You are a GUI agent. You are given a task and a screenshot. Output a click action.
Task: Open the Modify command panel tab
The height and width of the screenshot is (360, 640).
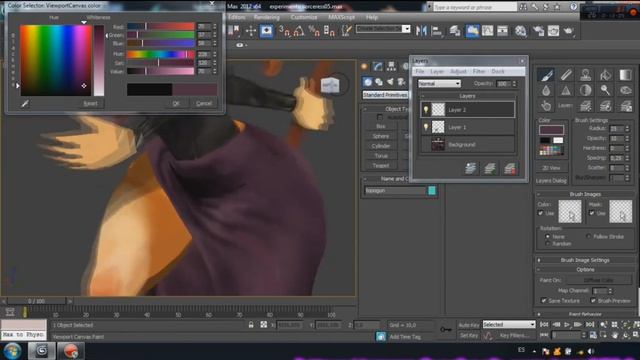[x=378, y=67]
